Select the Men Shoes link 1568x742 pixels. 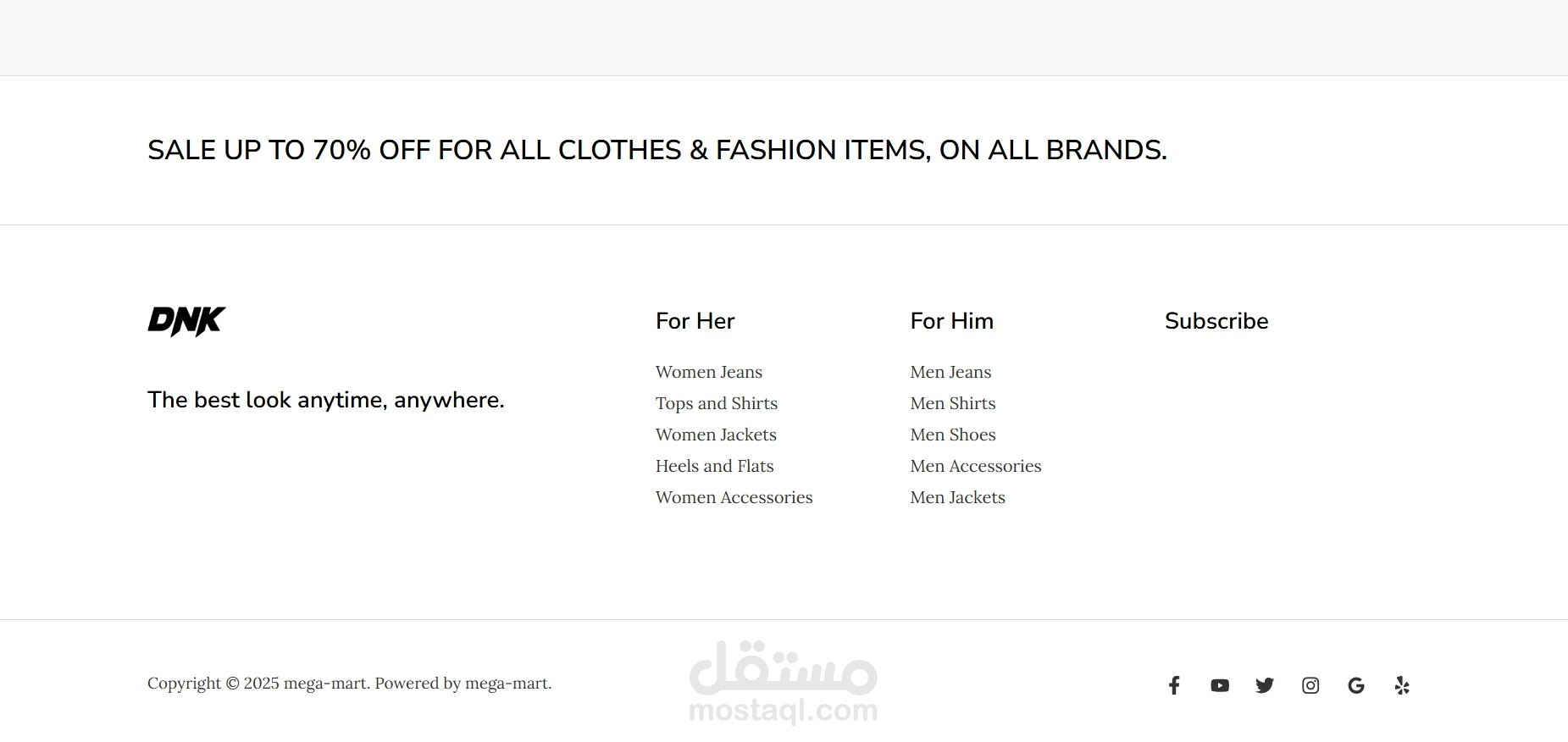[953, 435]
